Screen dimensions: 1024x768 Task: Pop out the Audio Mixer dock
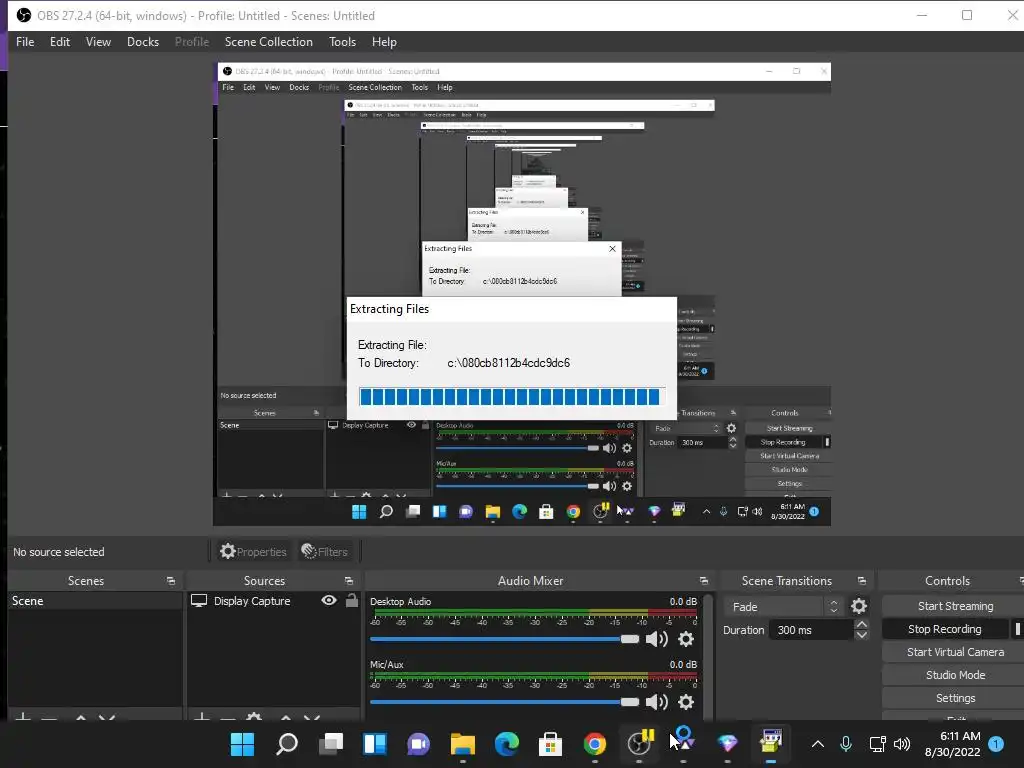click(x=703, y=581)
